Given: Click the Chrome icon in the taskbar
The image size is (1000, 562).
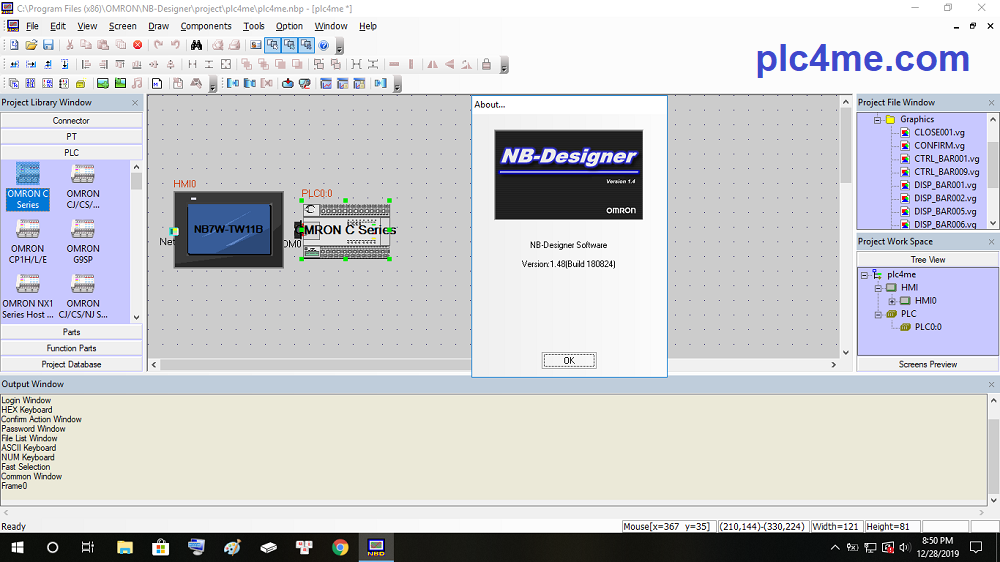Looking at the screenshot, I should point(340,547).
